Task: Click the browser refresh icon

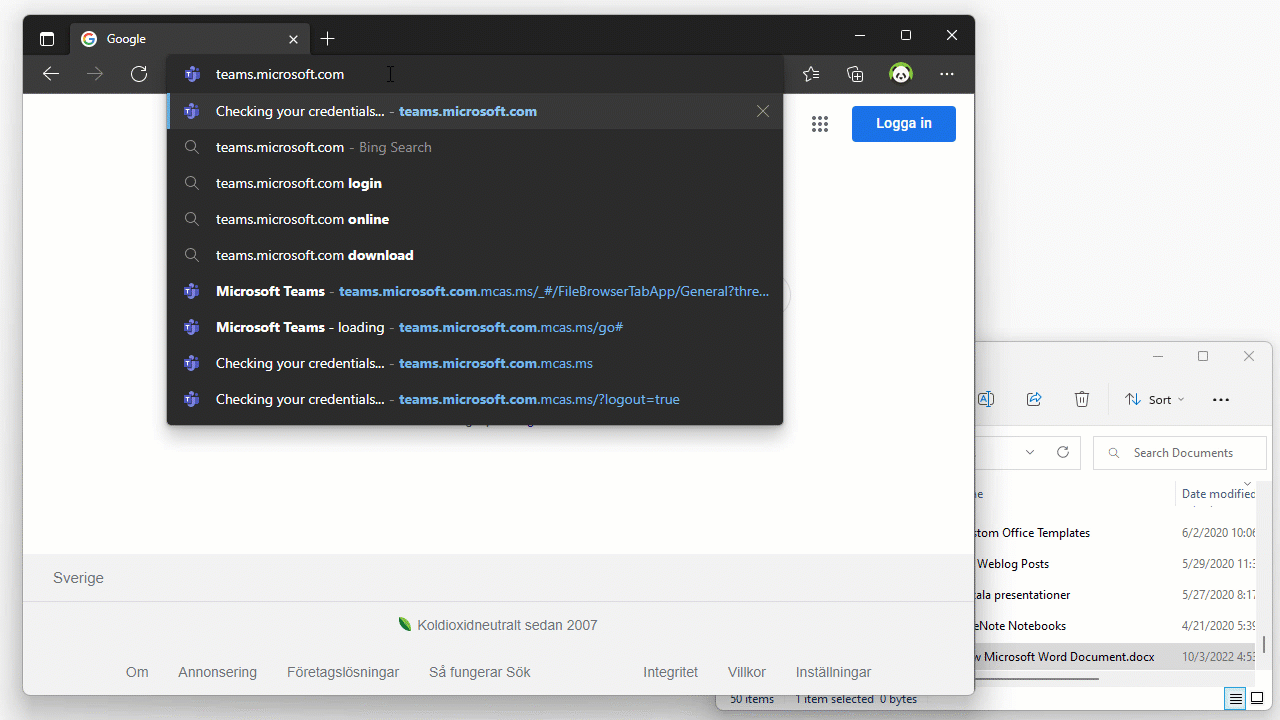Action: pos(139,74)
